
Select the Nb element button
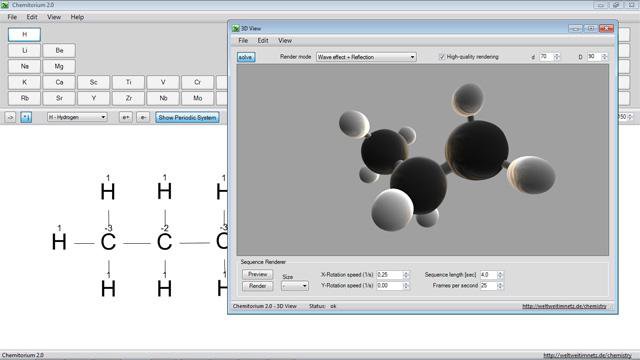click(x=163, y=98)
